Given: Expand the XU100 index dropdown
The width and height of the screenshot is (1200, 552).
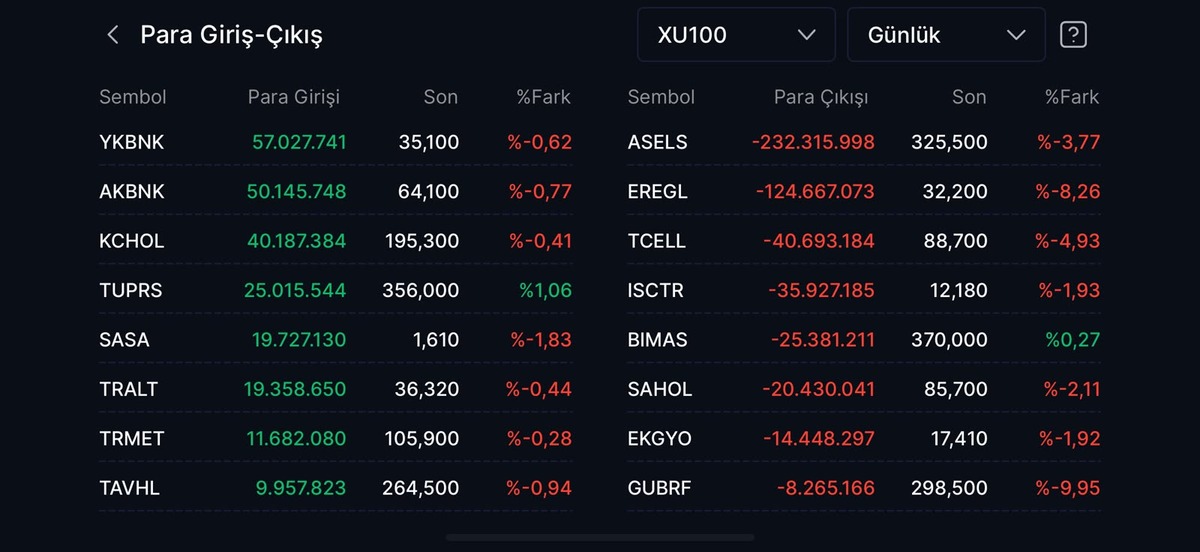Looking at the screenshot, I should coord(736,35).
